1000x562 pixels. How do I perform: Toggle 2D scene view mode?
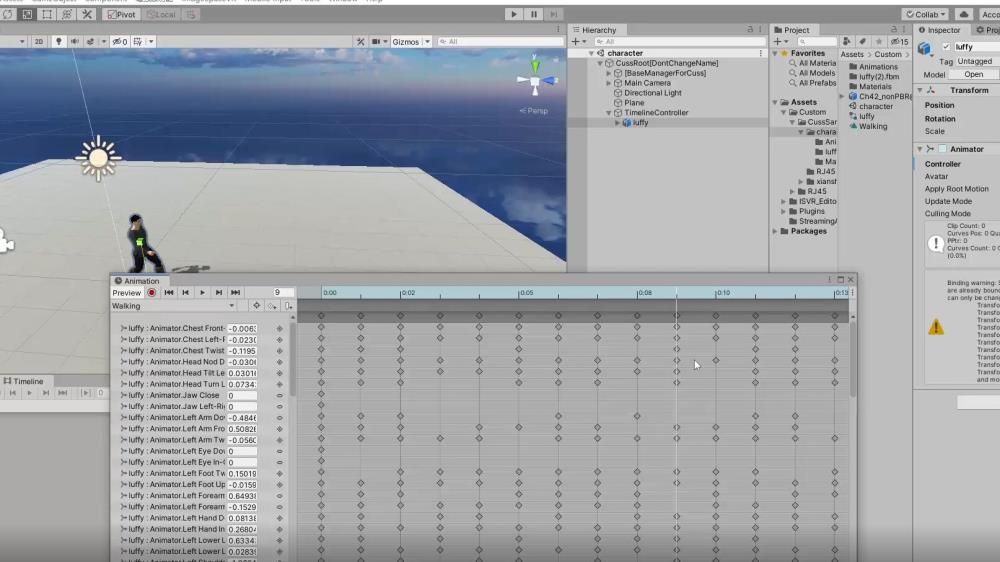click(38, 41)
